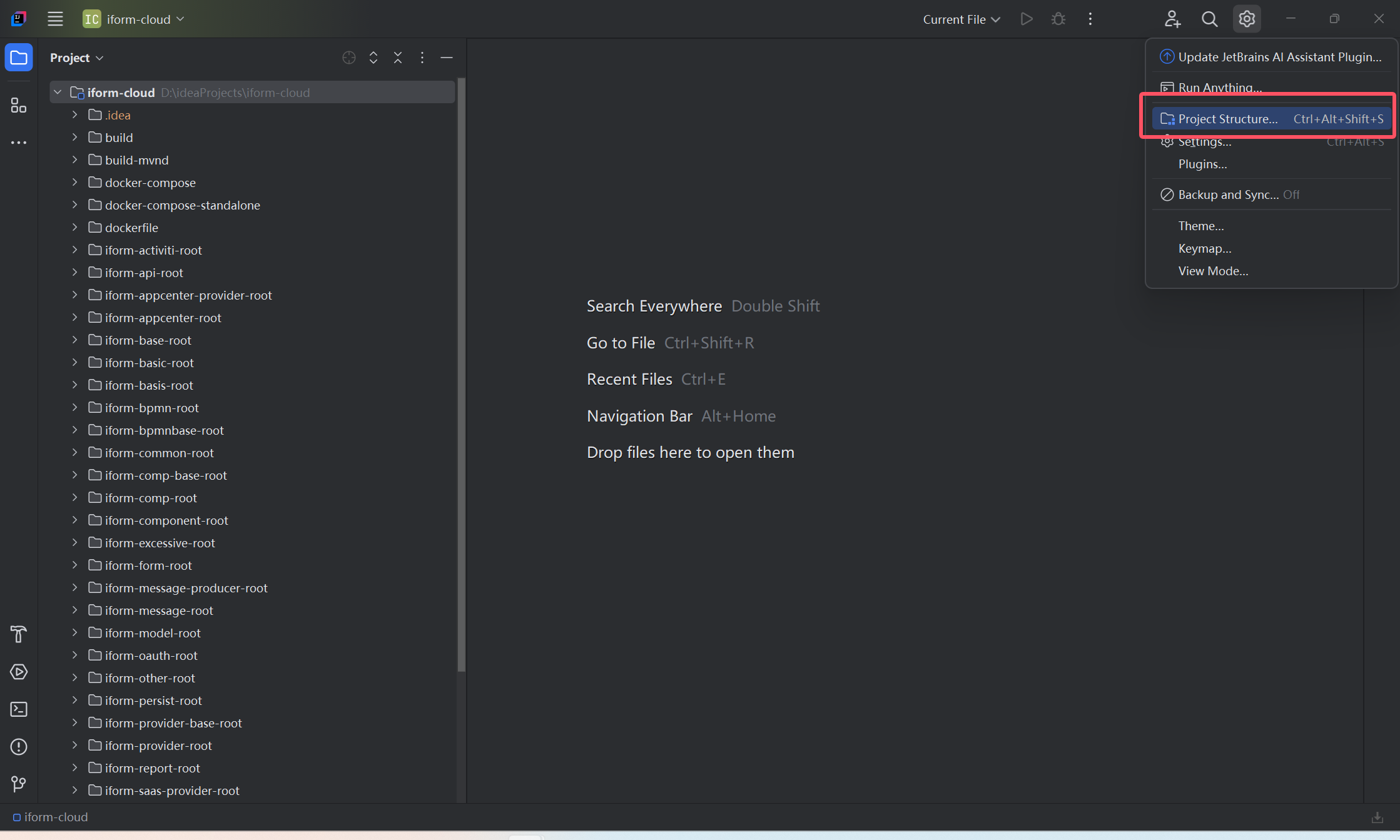Screen dimensions: 1400x840
Task: Click the Debug bug icon
Action: coord(1058,19)
